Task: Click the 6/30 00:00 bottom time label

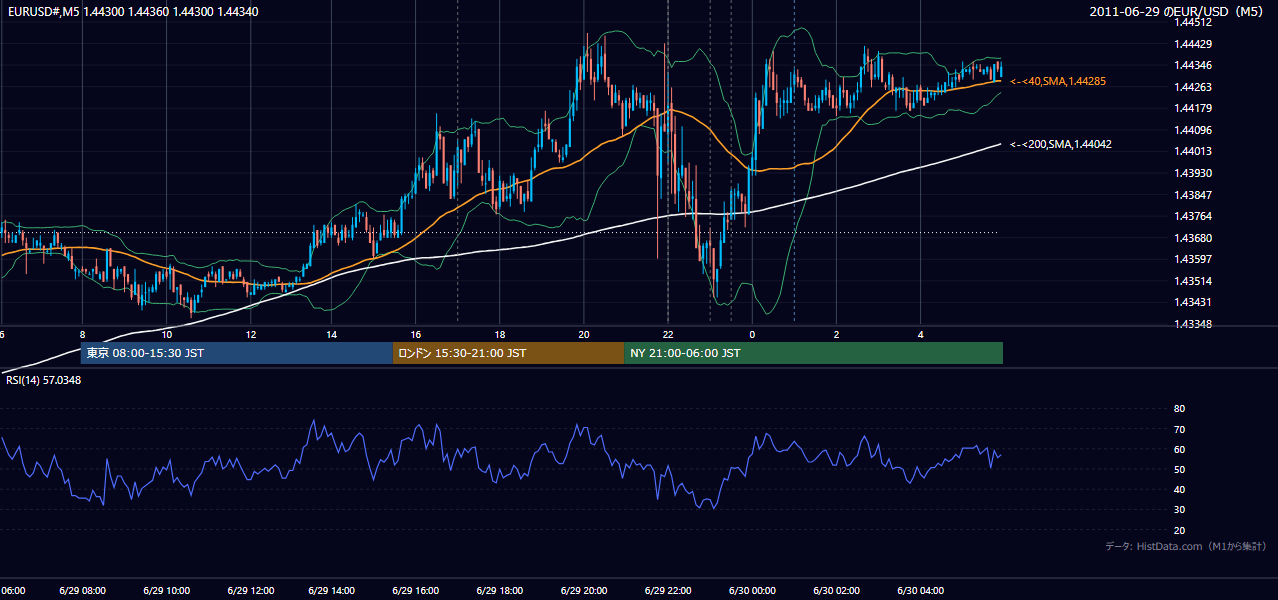Action: click(x=751, y=591)
